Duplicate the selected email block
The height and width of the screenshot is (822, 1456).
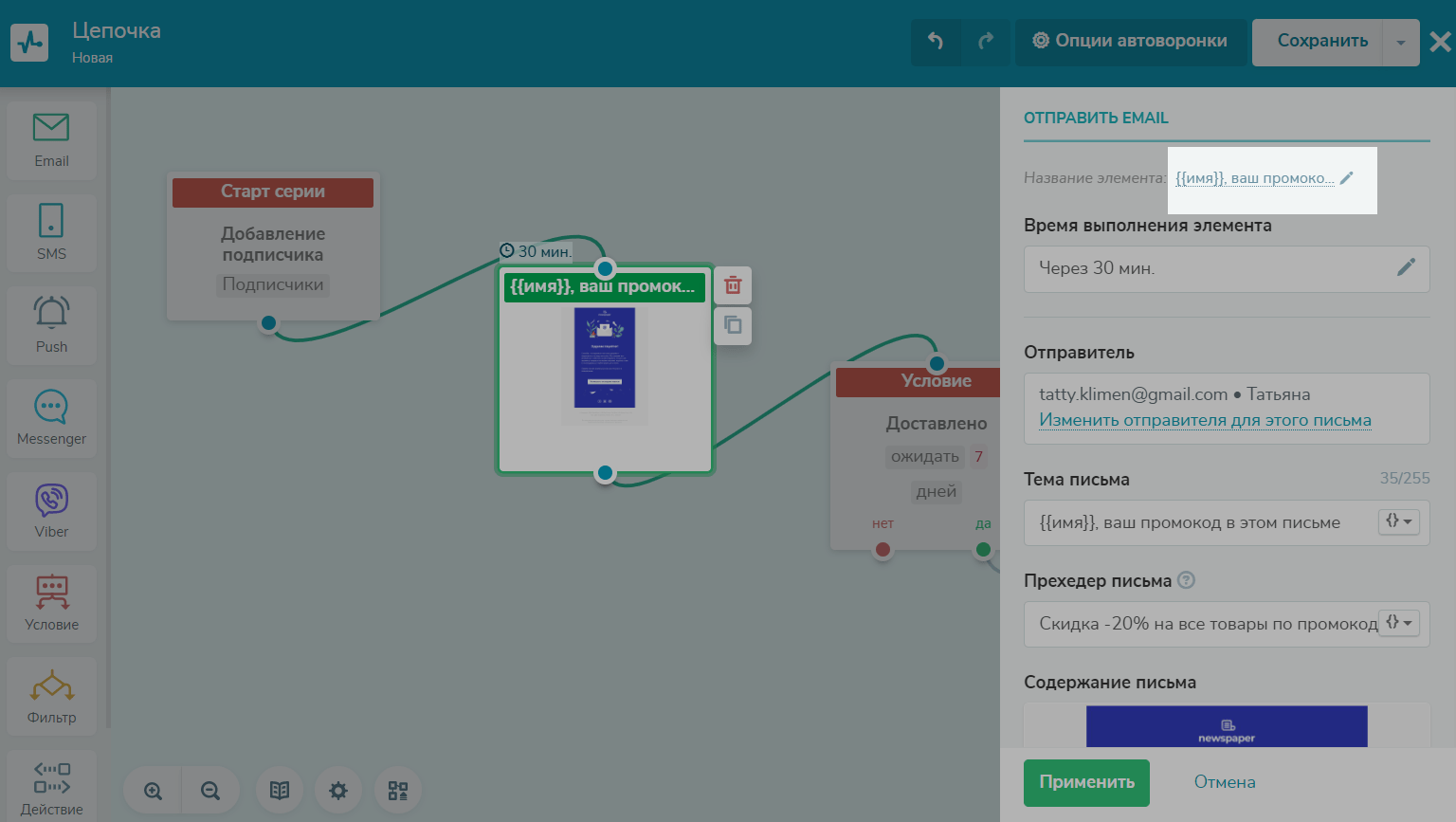(x=733, y=325)
